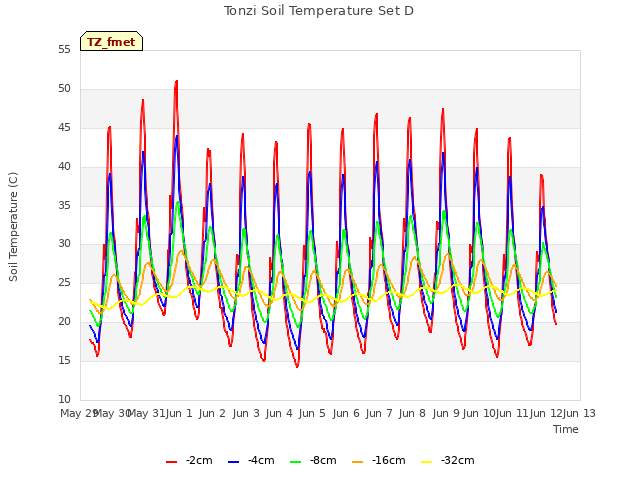Click the Jun 9 x-axis label

(446, 413)
